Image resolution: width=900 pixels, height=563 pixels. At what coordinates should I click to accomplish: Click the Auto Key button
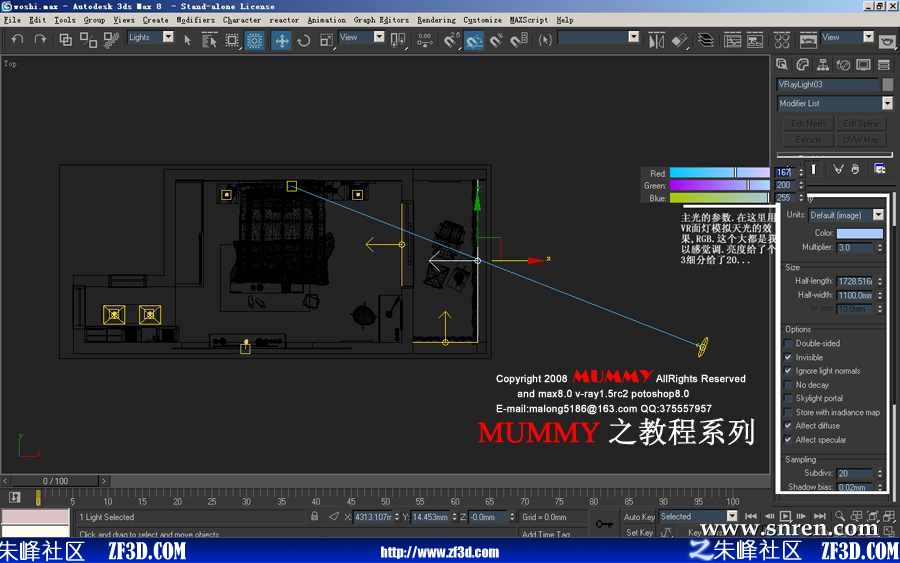tap(639, 517)
